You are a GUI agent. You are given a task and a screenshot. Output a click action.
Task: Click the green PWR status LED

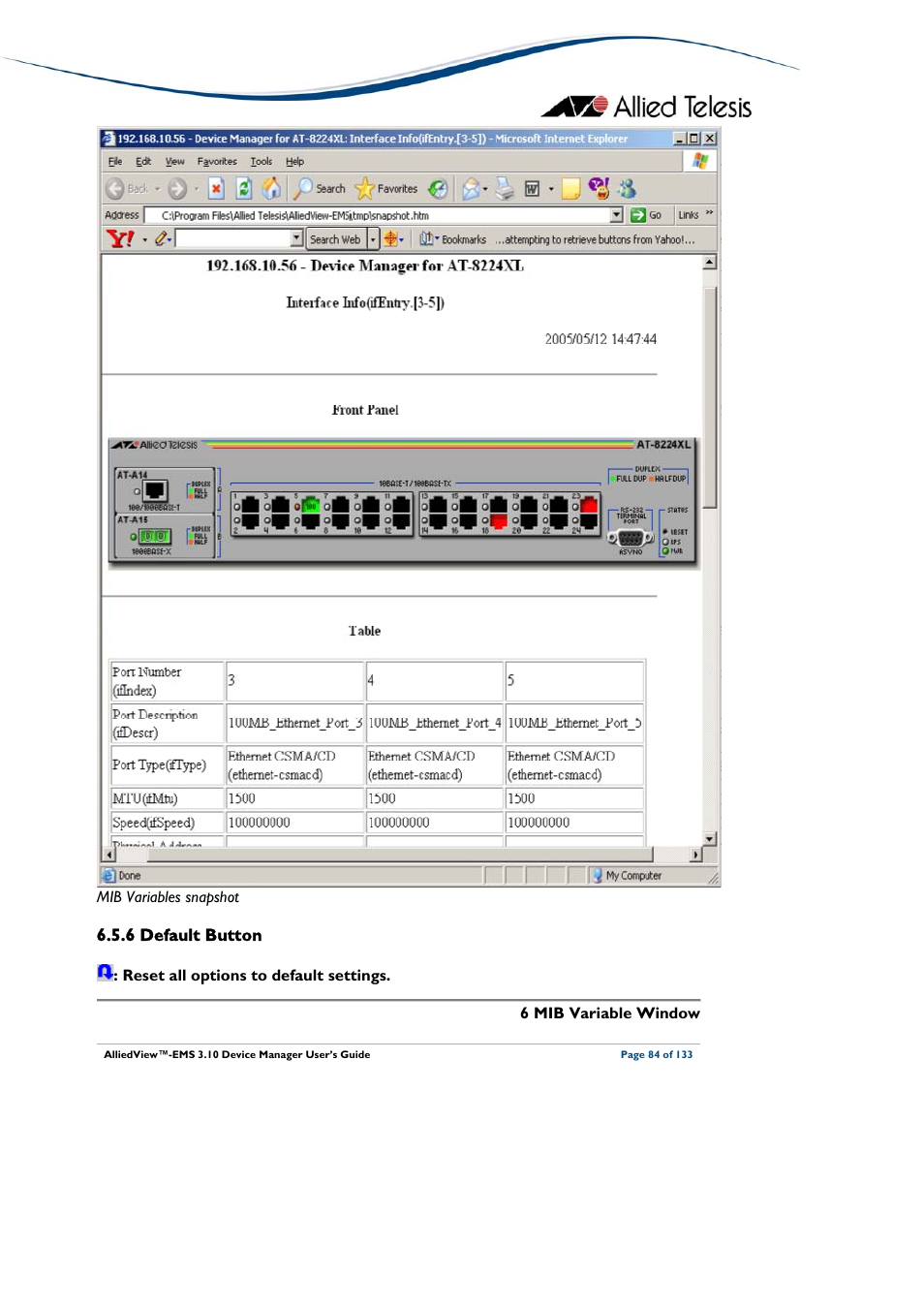click(665, 551)
